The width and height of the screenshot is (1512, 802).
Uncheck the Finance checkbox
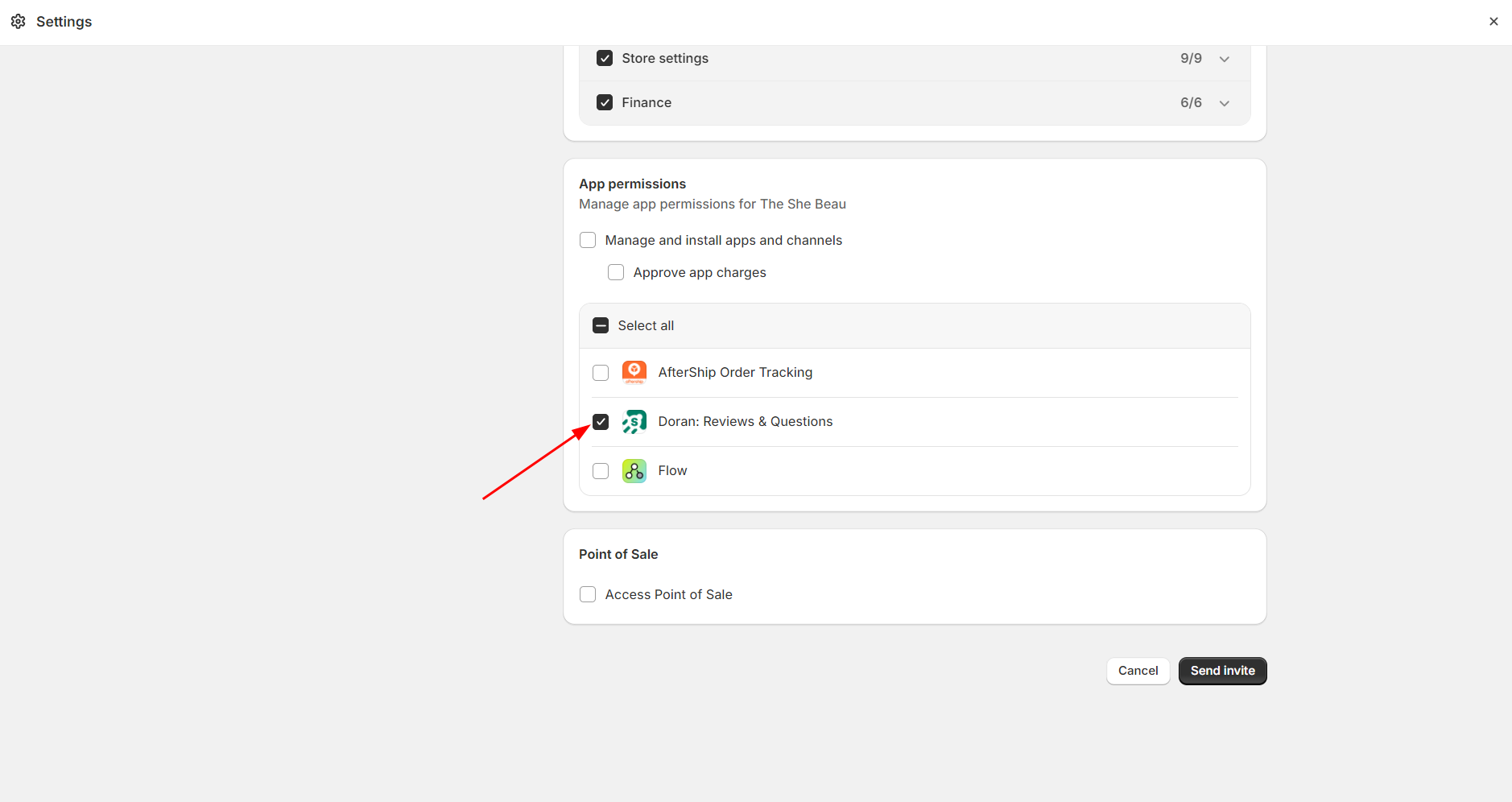point(605,102)
